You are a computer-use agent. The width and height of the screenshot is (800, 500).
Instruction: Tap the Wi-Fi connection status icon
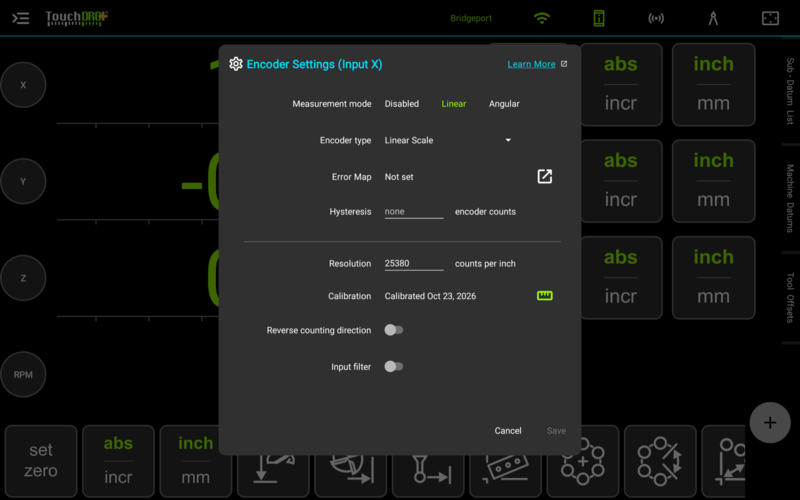point(541,18)
